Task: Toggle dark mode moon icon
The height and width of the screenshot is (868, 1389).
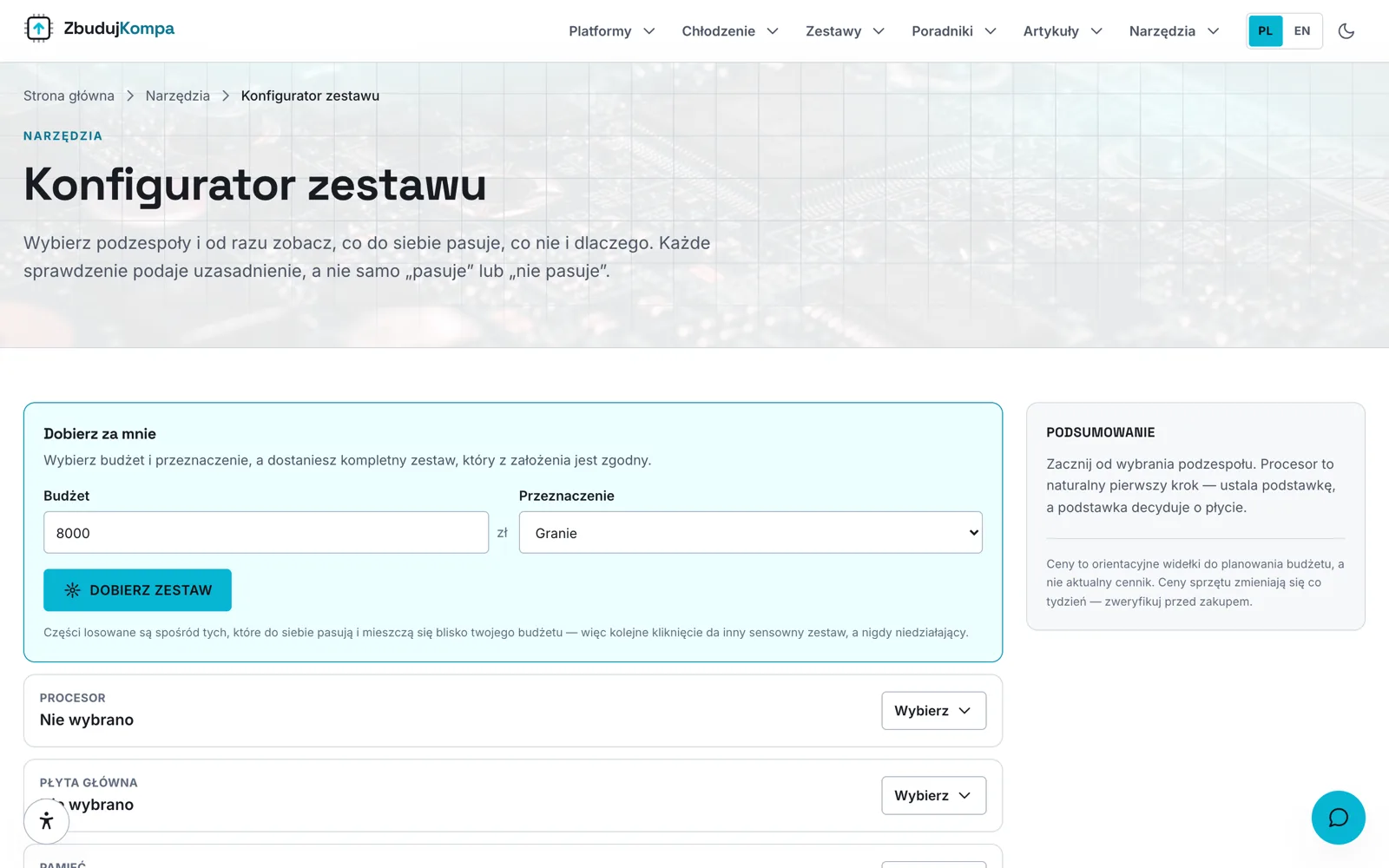Action: (x=1346, y=31)
